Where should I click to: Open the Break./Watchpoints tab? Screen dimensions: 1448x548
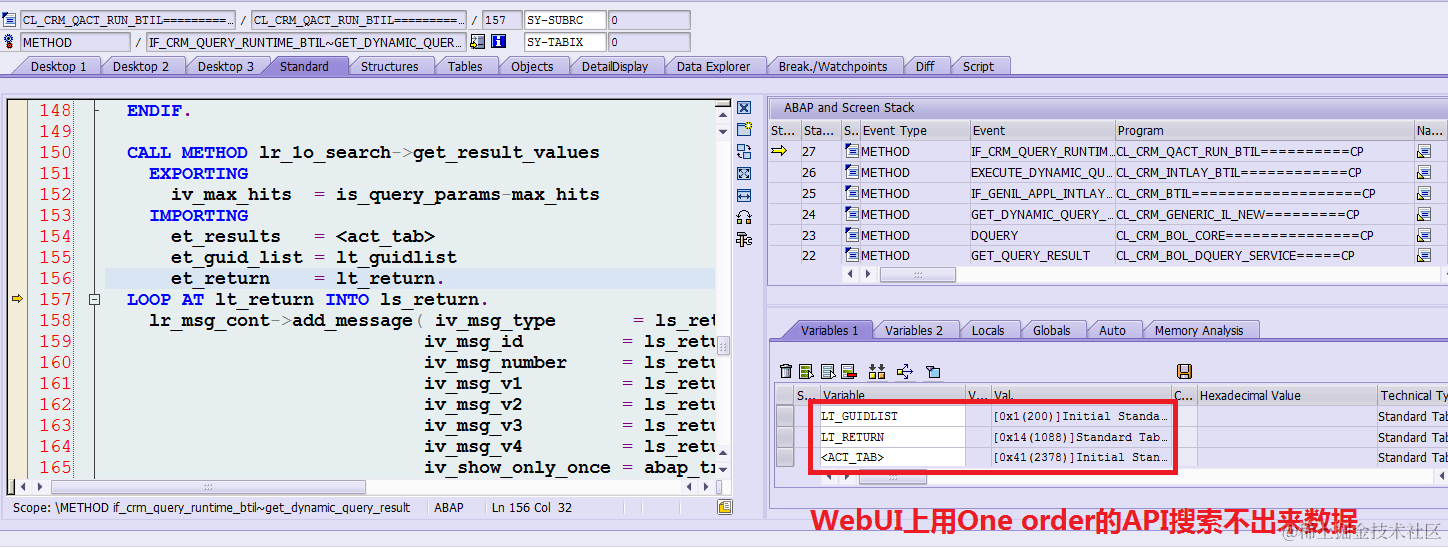(833, 66)
